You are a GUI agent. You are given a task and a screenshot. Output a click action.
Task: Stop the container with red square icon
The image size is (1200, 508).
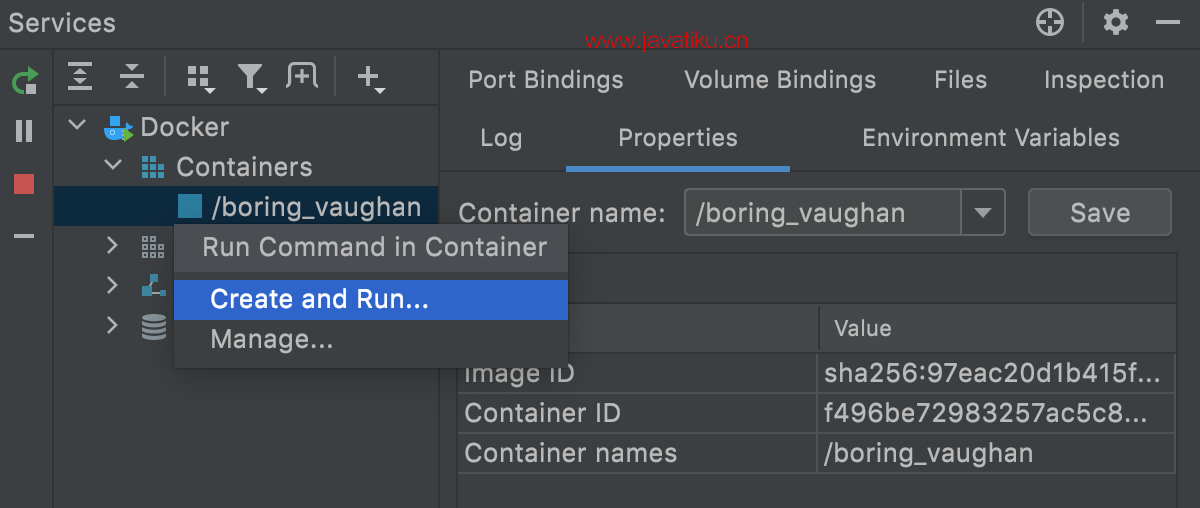click(24, 184)
